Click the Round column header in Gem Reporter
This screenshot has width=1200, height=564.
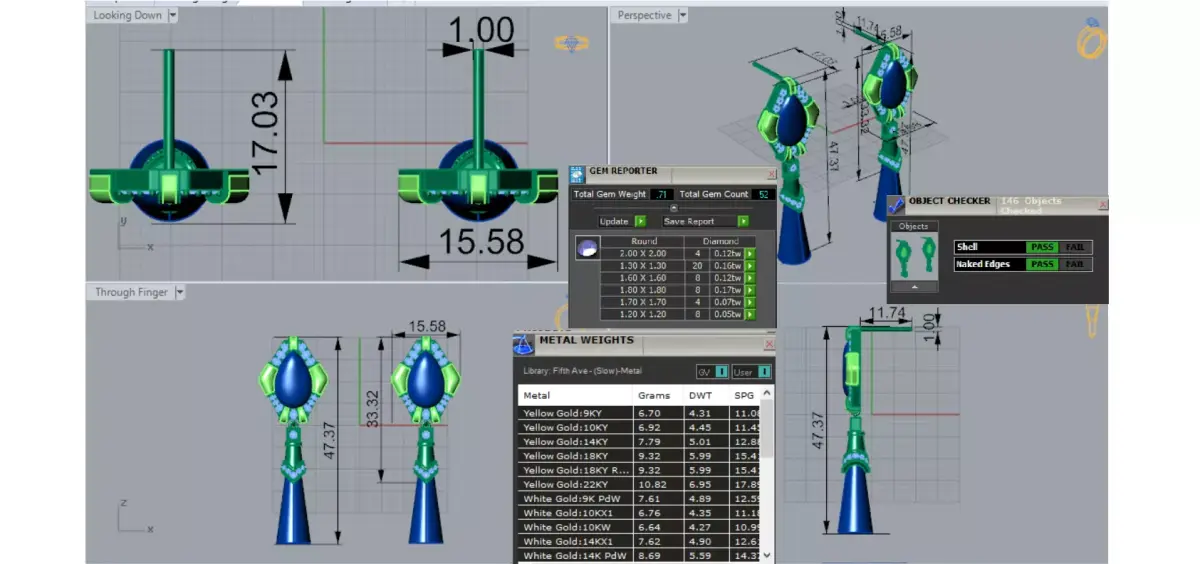point(643,241)
